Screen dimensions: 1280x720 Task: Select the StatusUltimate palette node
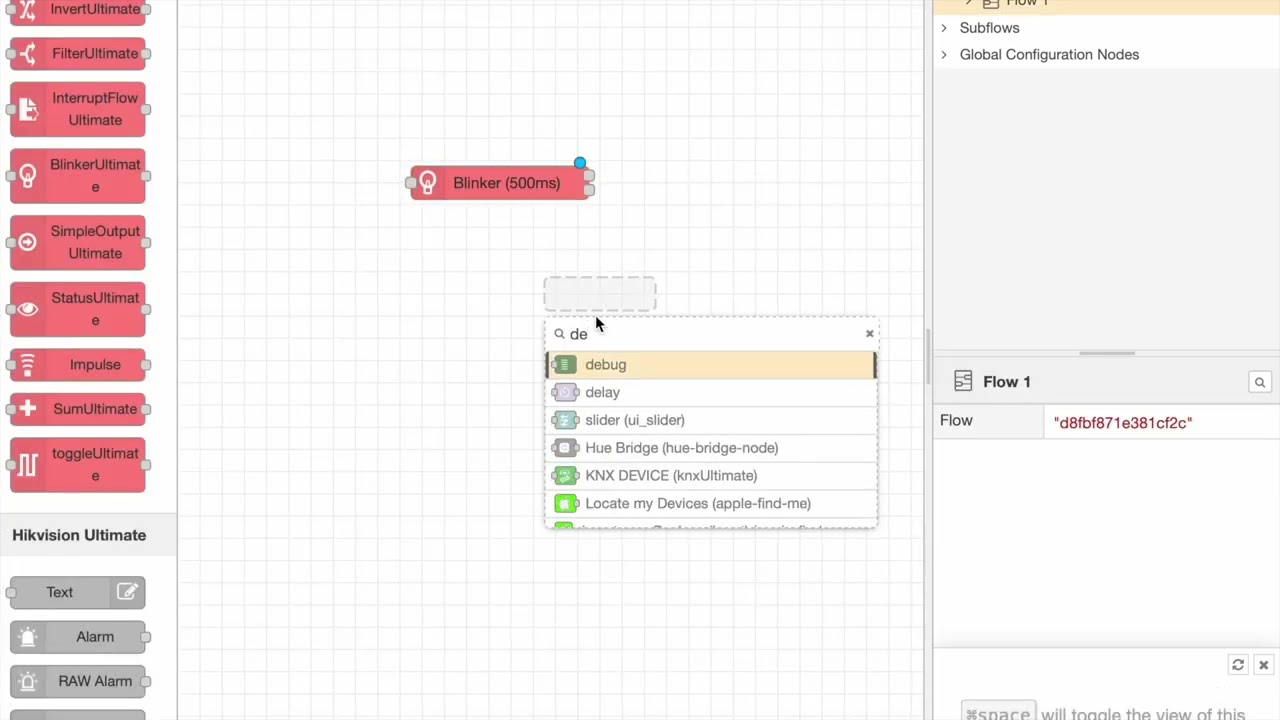(x=78, y=309)
